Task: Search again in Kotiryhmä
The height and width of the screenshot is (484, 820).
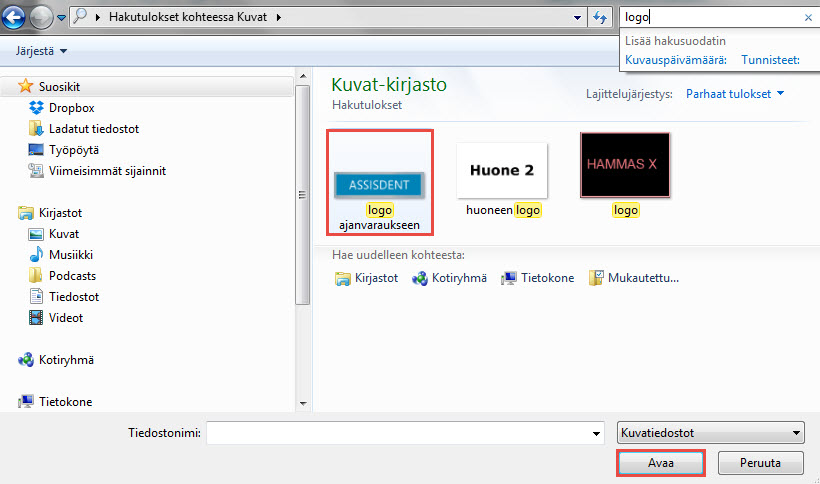Action: (x=449, y=278)
